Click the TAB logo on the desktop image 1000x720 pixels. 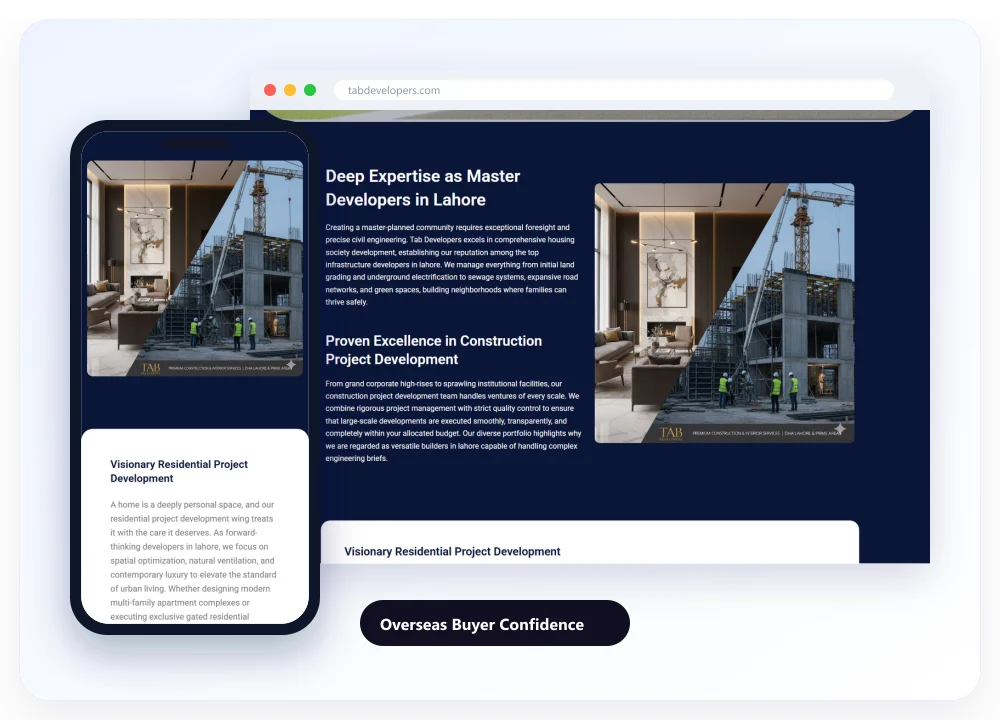click(671, 434)
